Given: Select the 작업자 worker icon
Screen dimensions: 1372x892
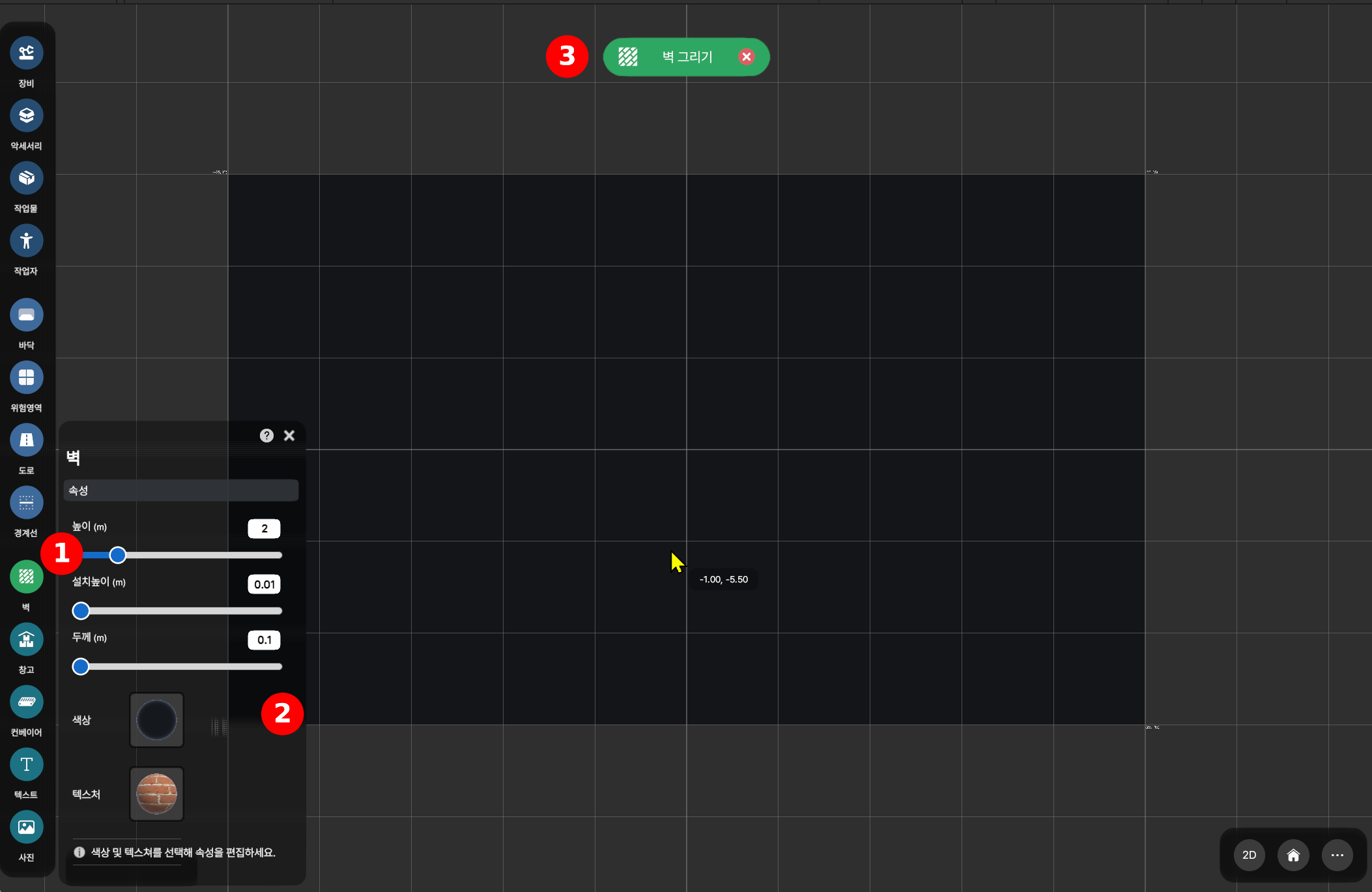Looking at the screenshot, I should click(27, 240).
